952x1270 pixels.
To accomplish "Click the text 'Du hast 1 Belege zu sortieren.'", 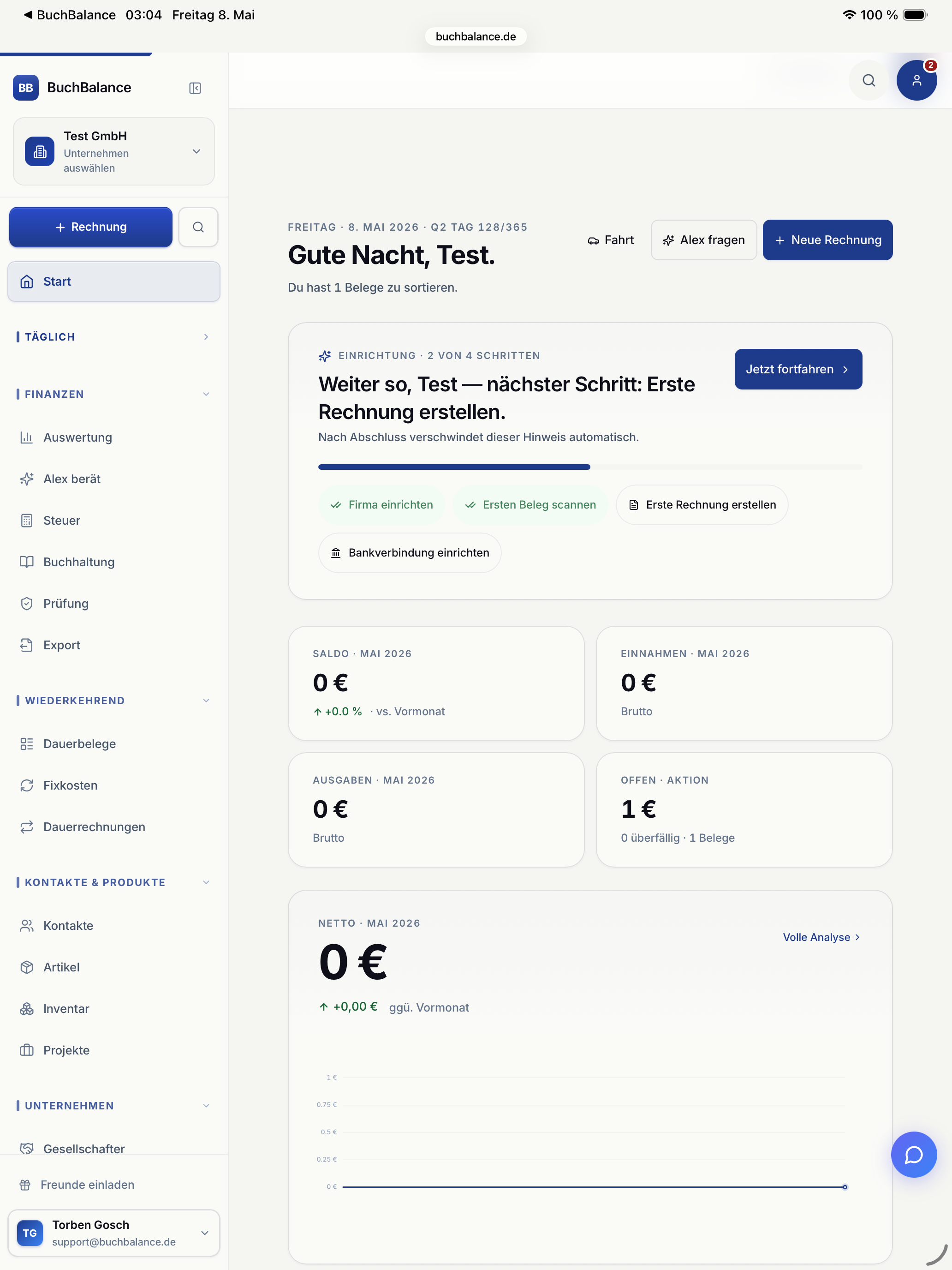I will 372,288.
